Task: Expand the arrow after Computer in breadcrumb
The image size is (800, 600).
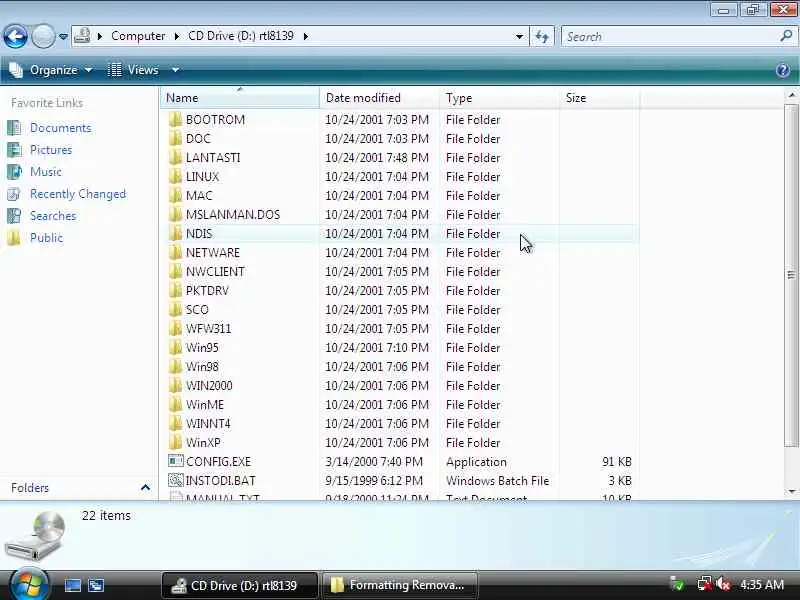Action: coord(177,37)
